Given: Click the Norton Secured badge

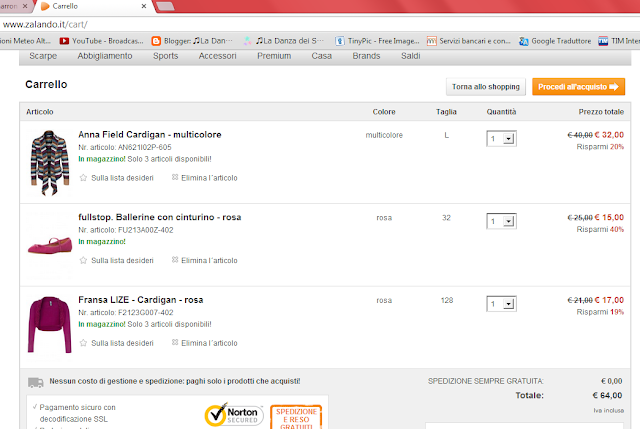Looking at the screenshot, I should 234,414.
